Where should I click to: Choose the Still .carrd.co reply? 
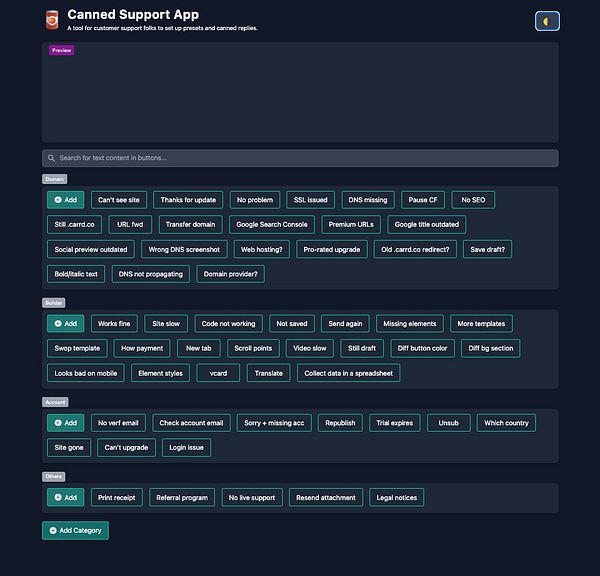(74, 224)
